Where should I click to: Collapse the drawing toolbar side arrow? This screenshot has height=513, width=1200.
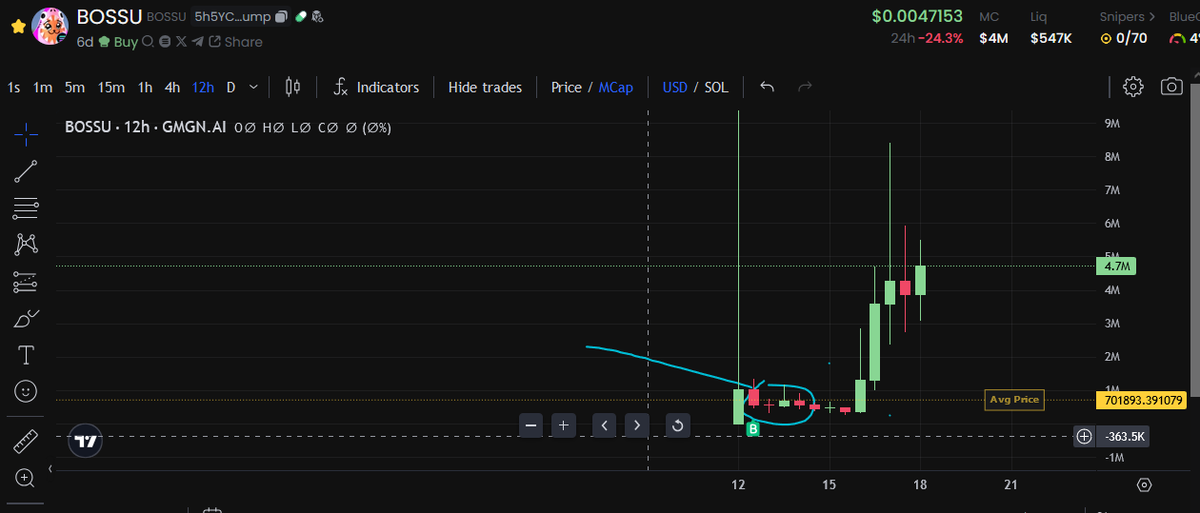click(50, 467)
